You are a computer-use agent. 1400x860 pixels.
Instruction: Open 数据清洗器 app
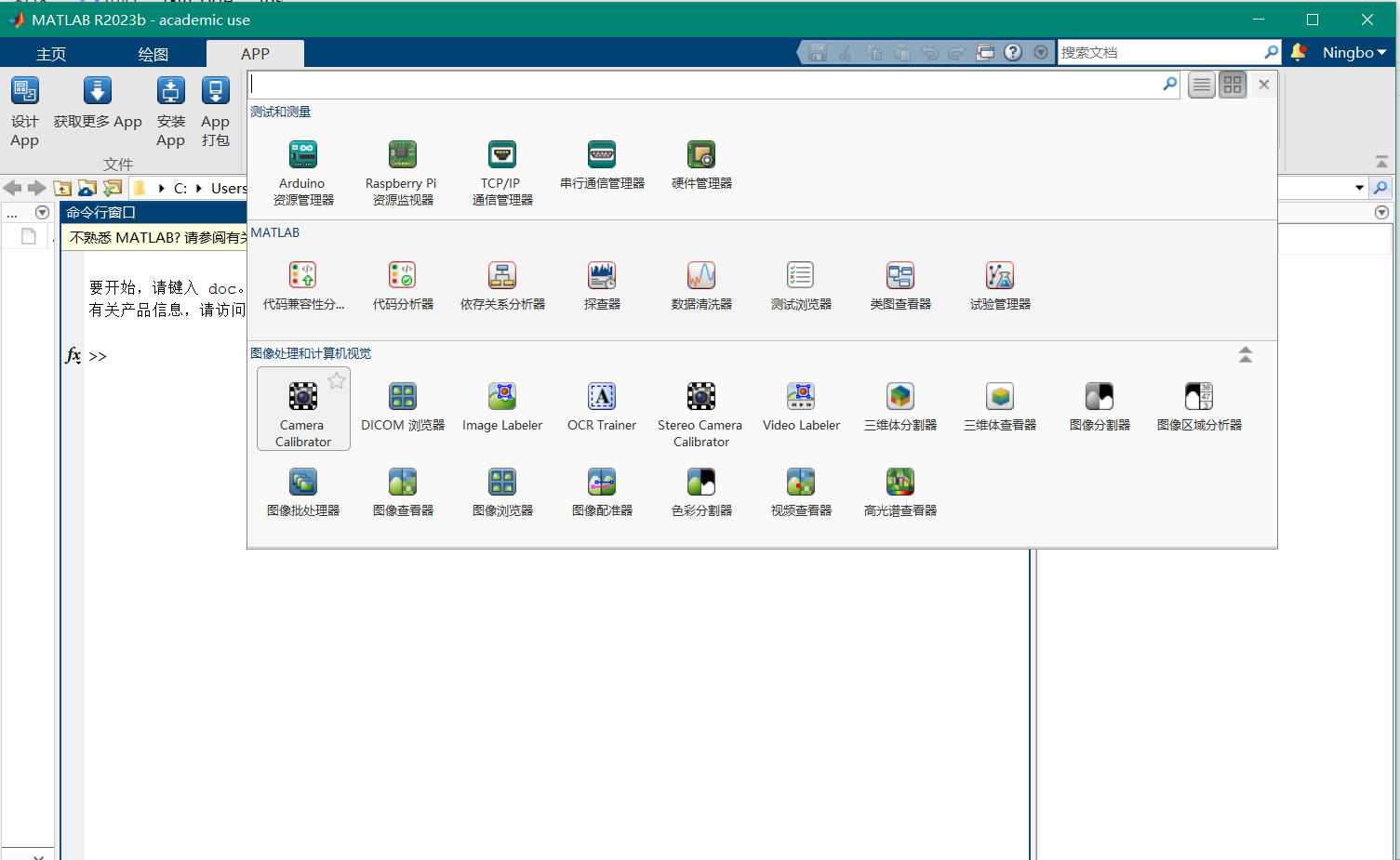click(x=701, y=285)
